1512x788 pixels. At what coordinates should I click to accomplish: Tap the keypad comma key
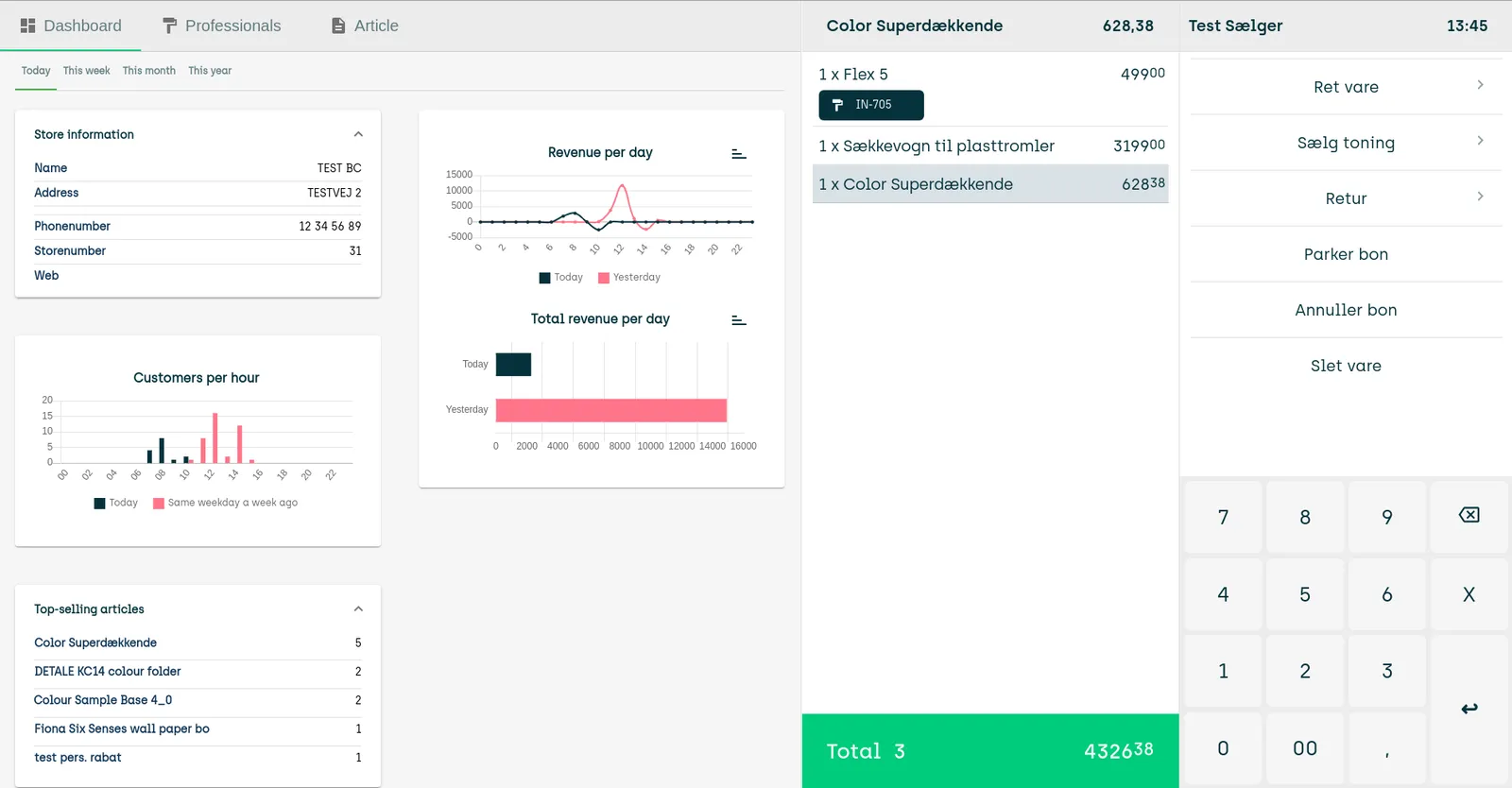[1387, 748]
